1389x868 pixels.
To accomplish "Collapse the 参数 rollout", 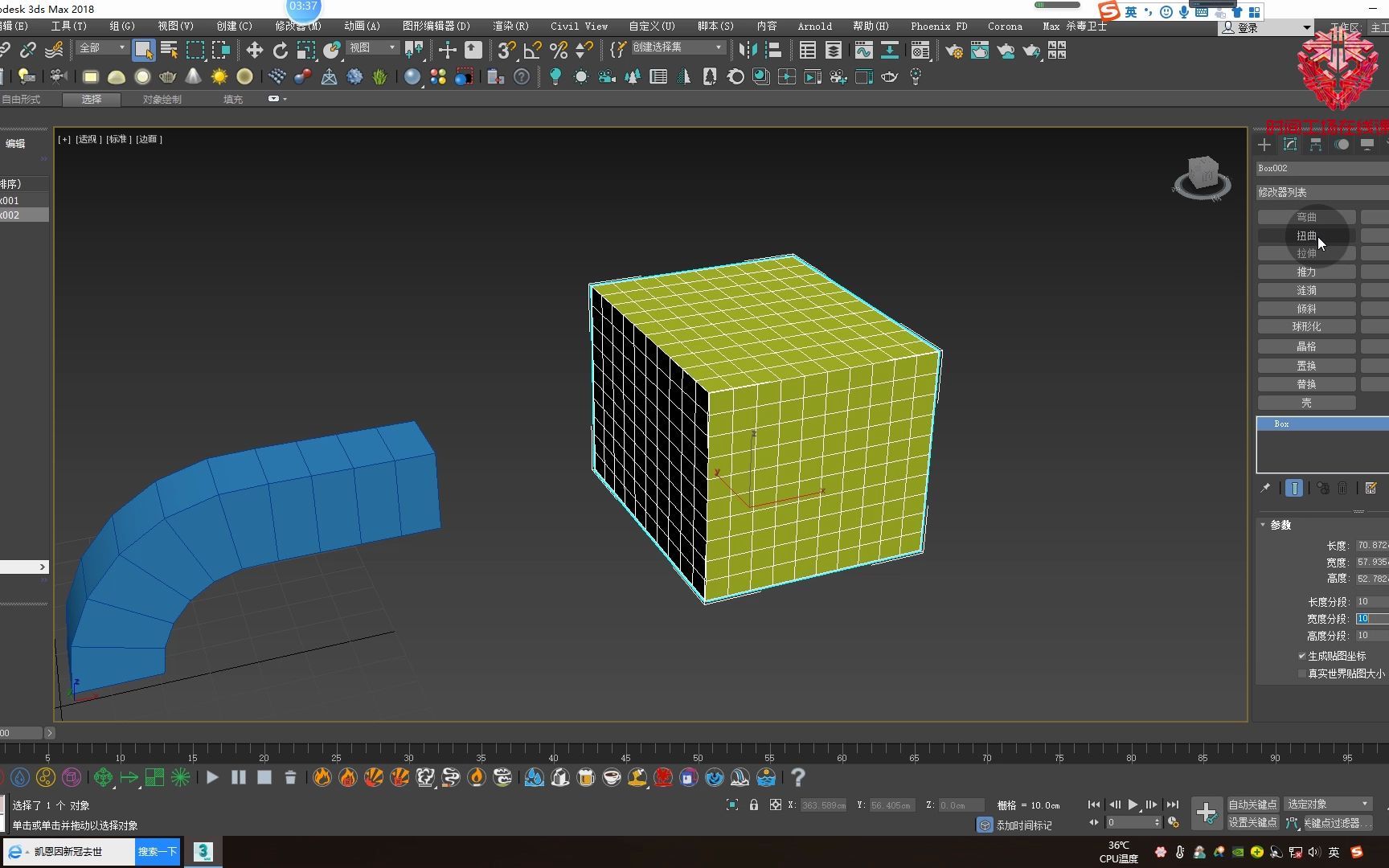I will (x=1280, y=525).
